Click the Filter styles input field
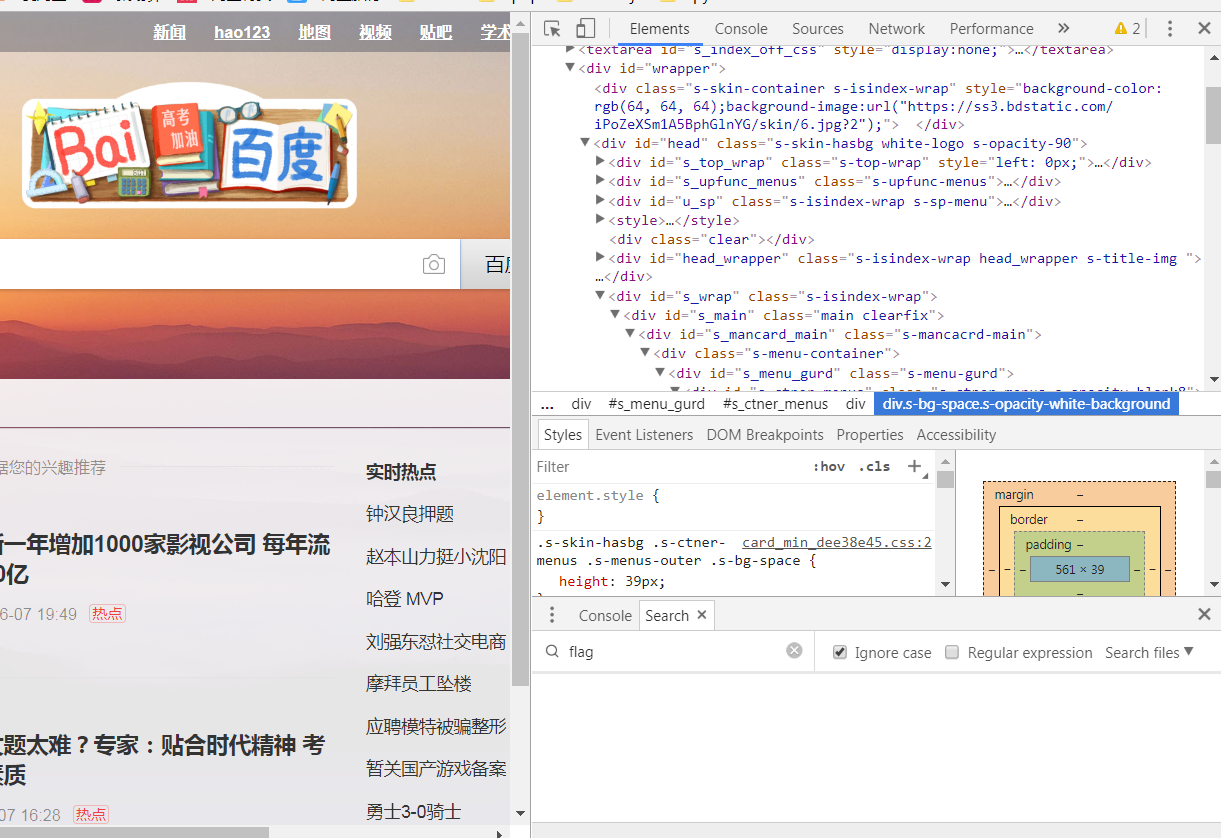 (660, 467)
